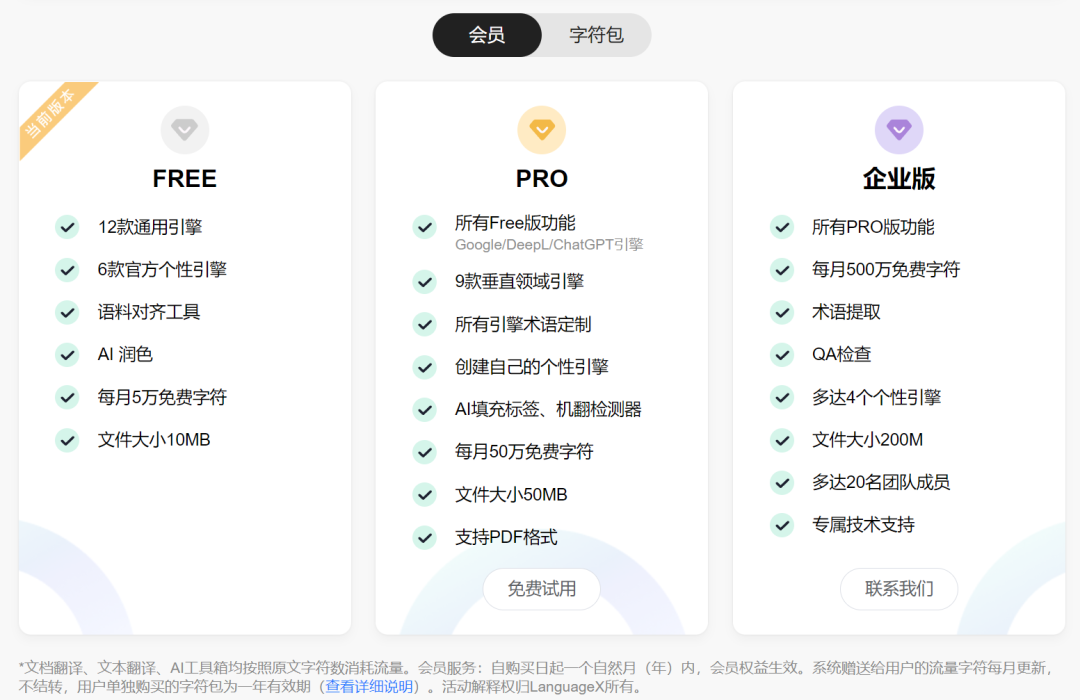
Task: Click the 6款官方个性引擎 feature text
Action: tap(162, 270)
